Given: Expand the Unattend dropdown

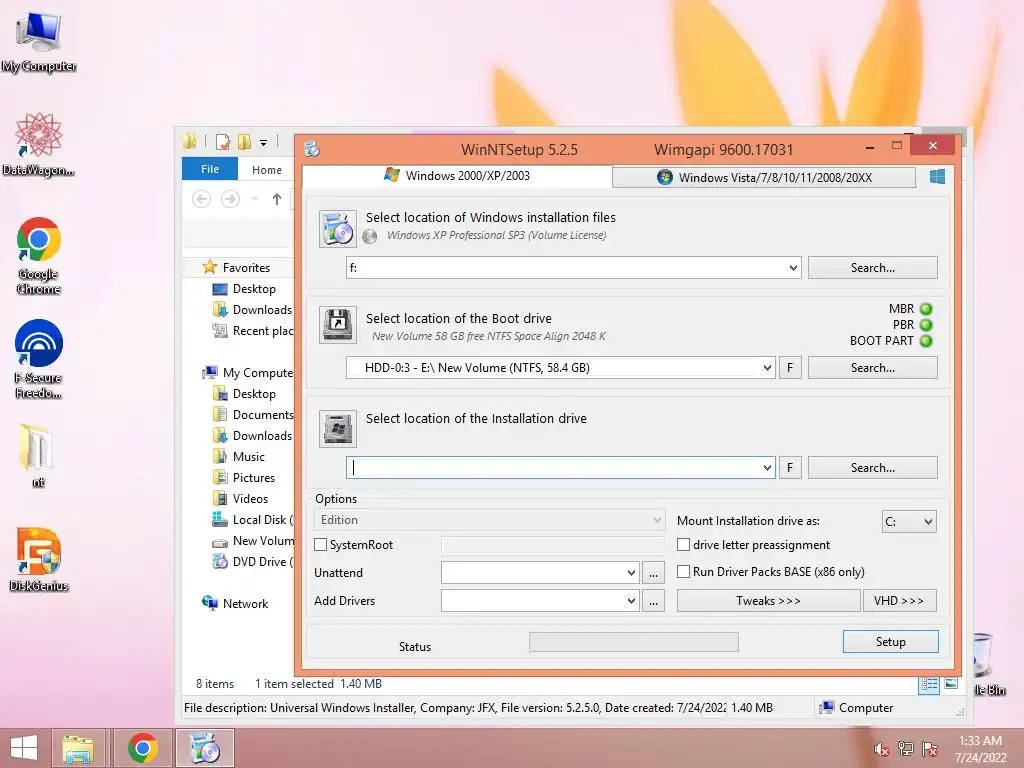Looking at the screenshot, I should click(631, 573).
